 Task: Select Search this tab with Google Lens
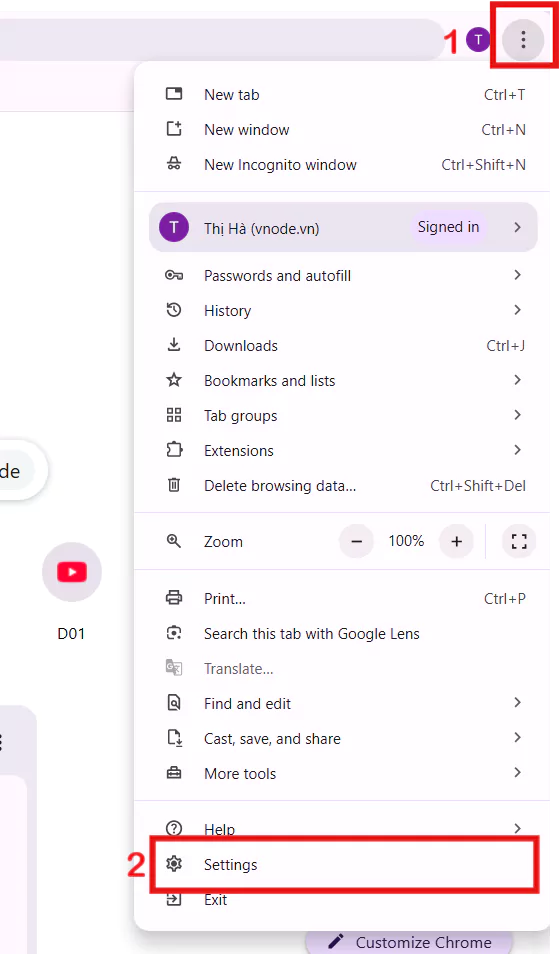click(x=343, y=633)
